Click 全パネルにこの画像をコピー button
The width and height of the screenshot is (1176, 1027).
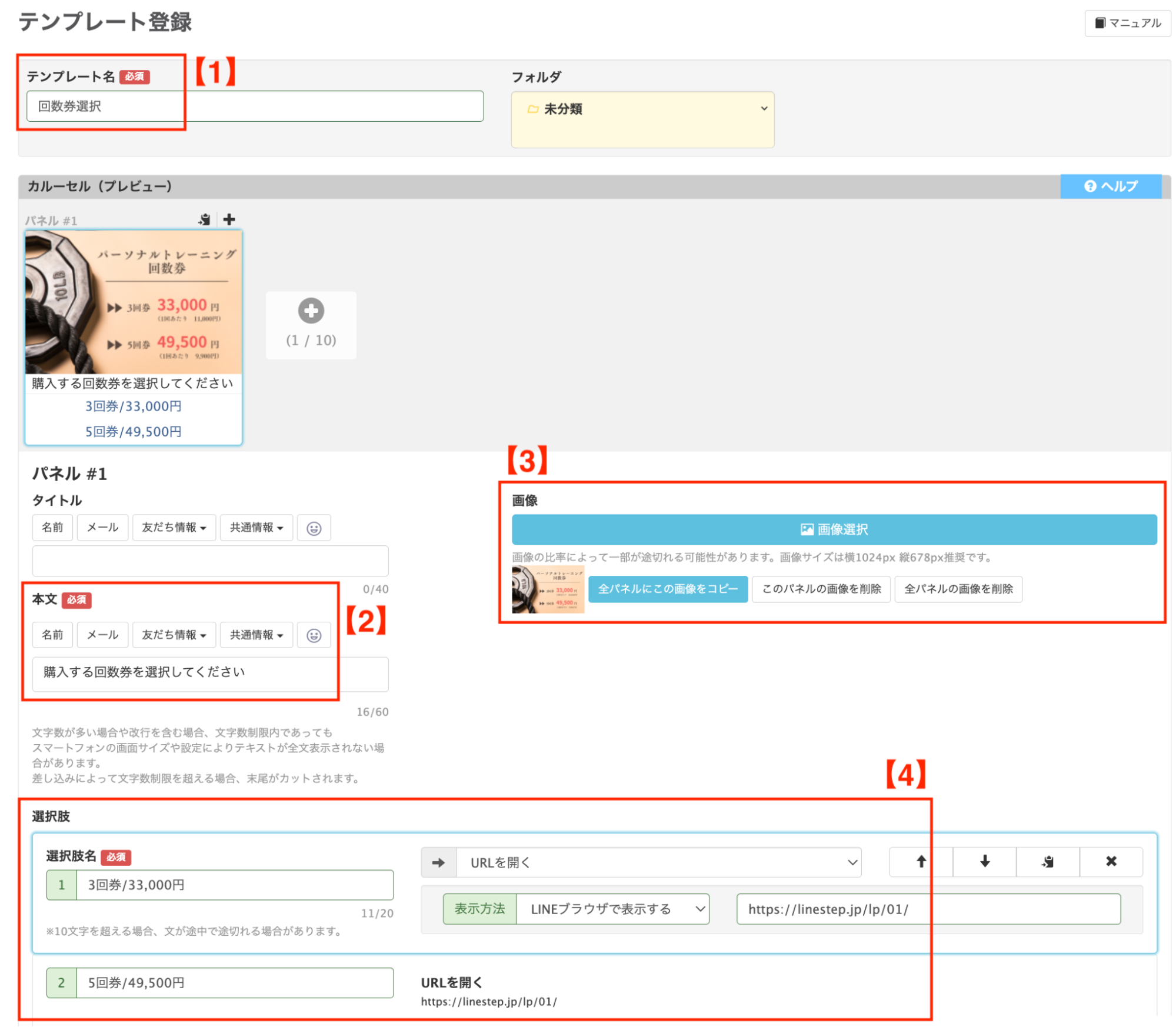pyautogui.click(x=667, y=589)
